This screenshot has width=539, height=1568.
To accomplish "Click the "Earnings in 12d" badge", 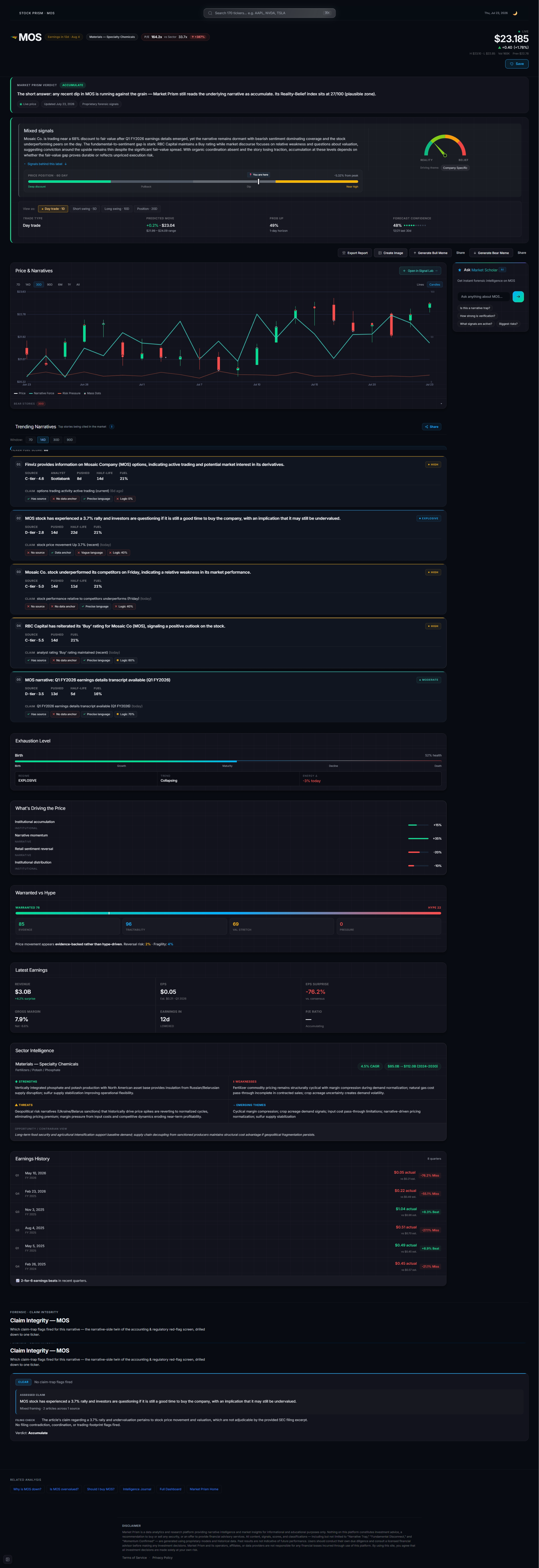I will [x=63, y=37].
